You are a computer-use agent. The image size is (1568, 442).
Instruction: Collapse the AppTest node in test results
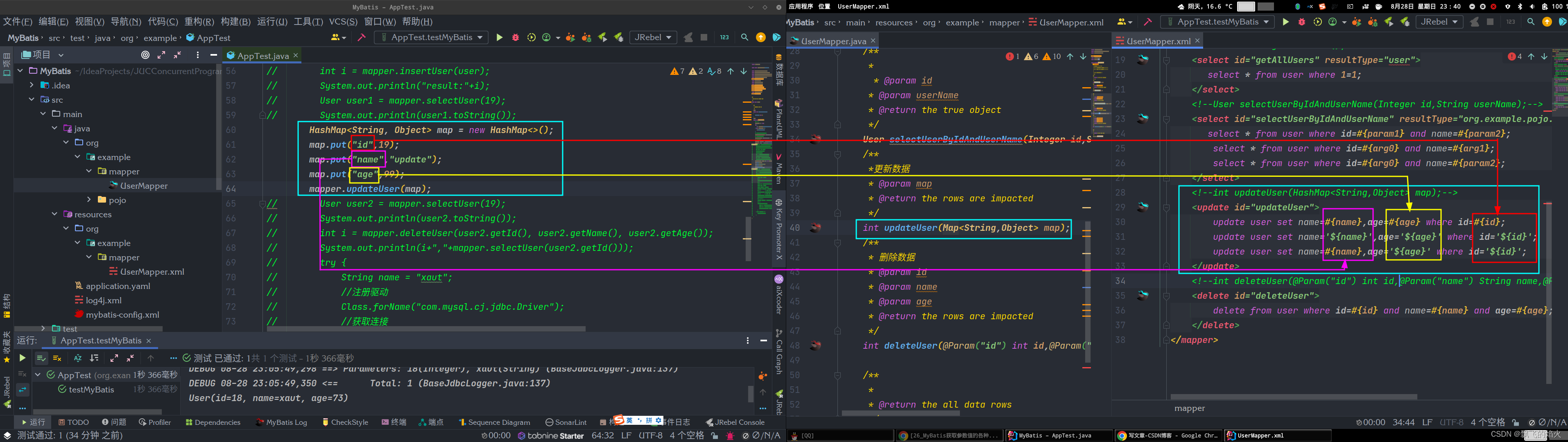(x=38, y=374)
